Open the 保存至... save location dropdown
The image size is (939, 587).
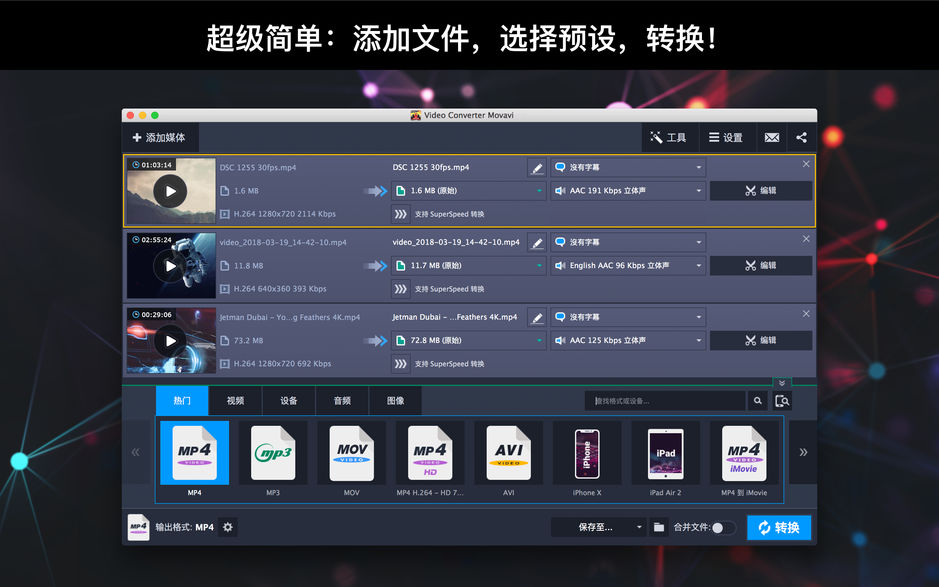pos(597,527)
